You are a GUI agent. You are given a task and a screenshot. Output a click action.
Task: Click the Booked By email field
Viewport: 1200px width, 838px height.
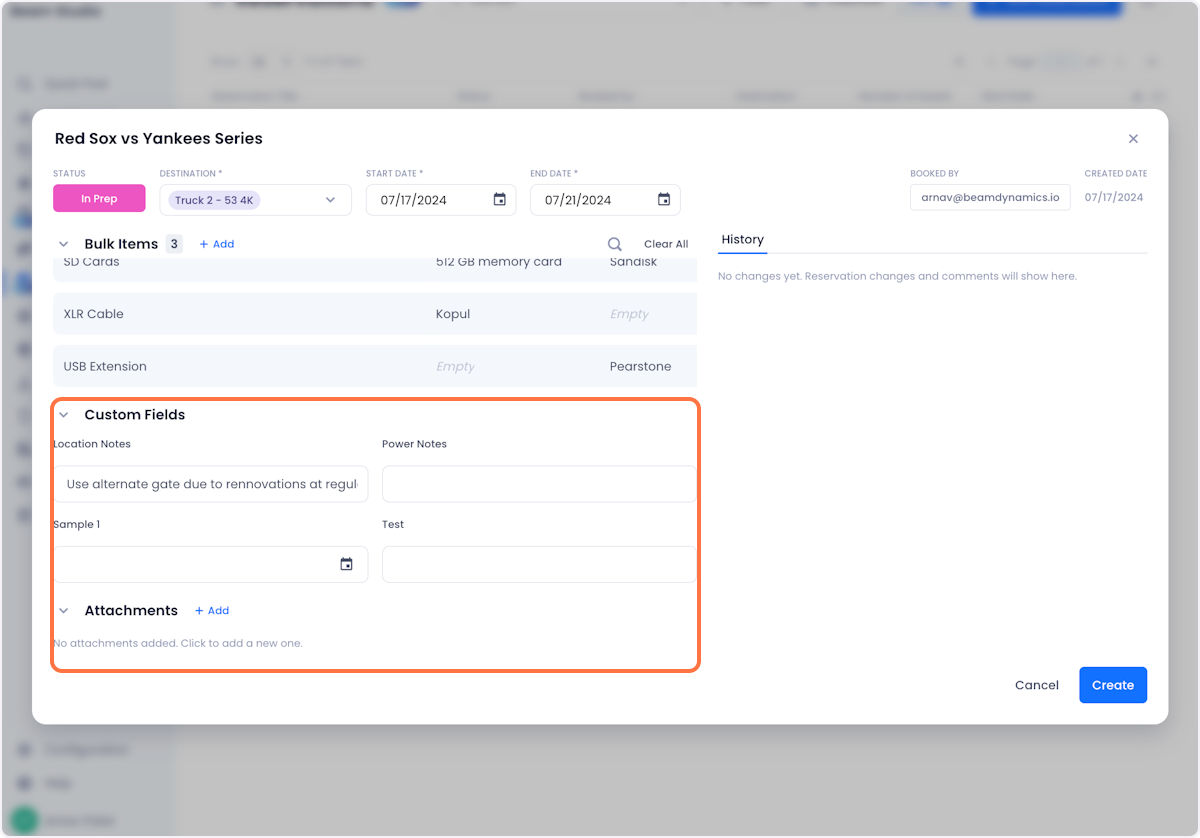point(990,197)
